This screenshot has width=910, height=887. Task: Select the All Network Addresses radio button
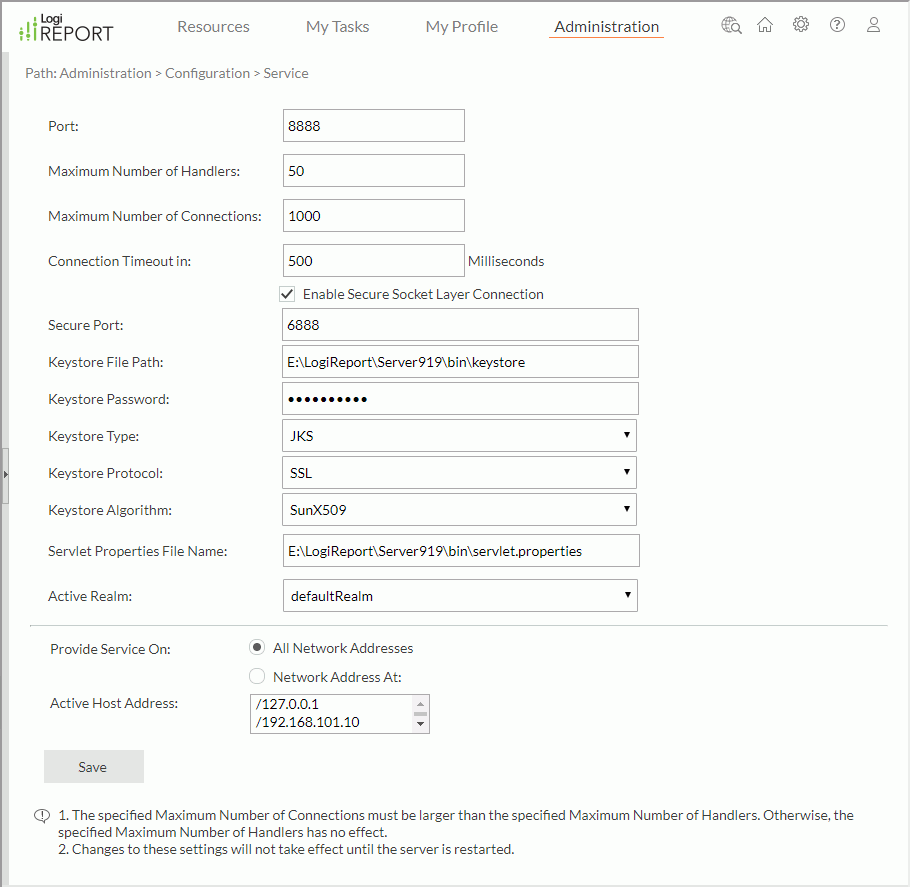point(257,647)
